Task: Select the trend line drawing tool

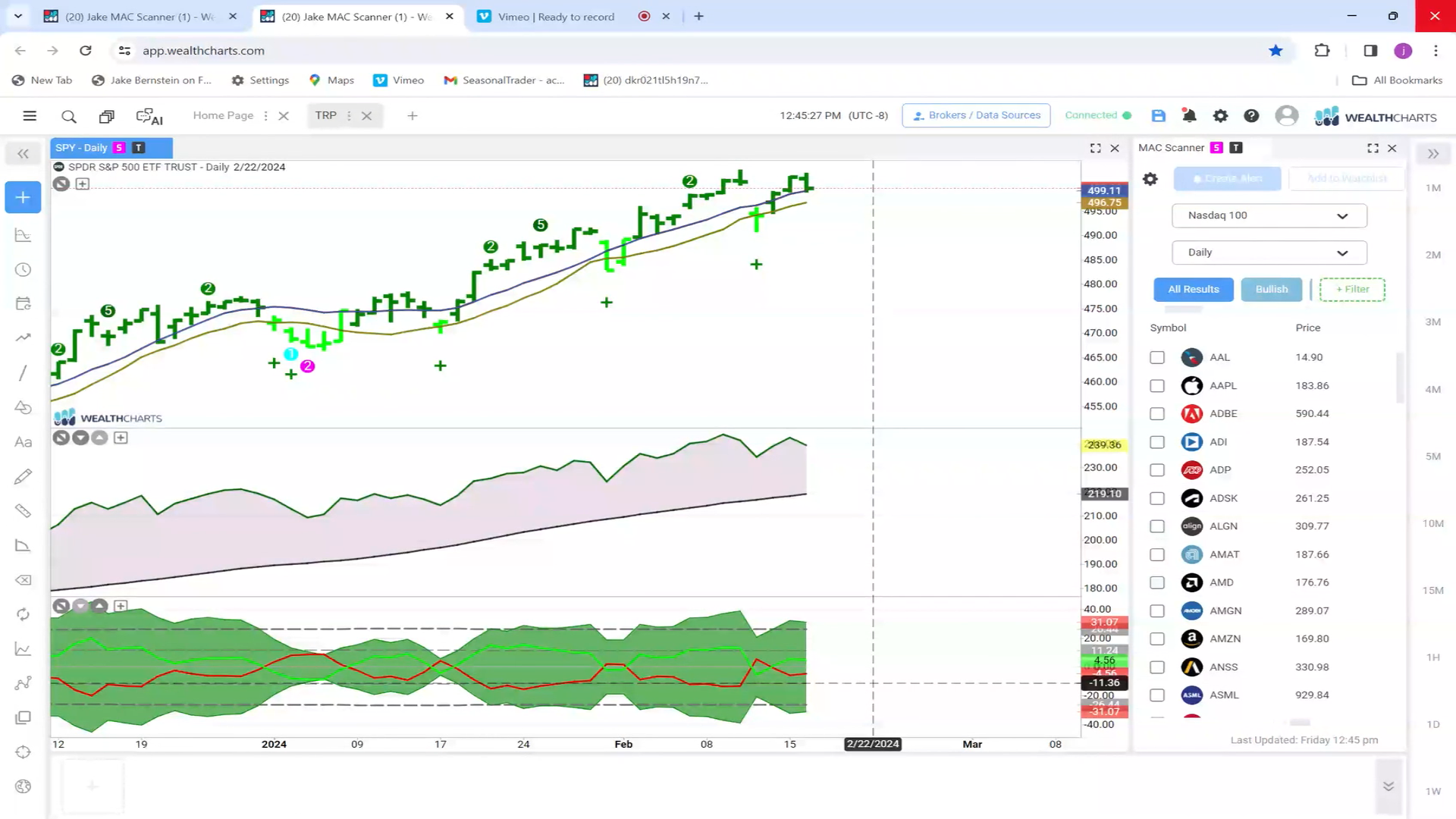Action: point(23,372)
